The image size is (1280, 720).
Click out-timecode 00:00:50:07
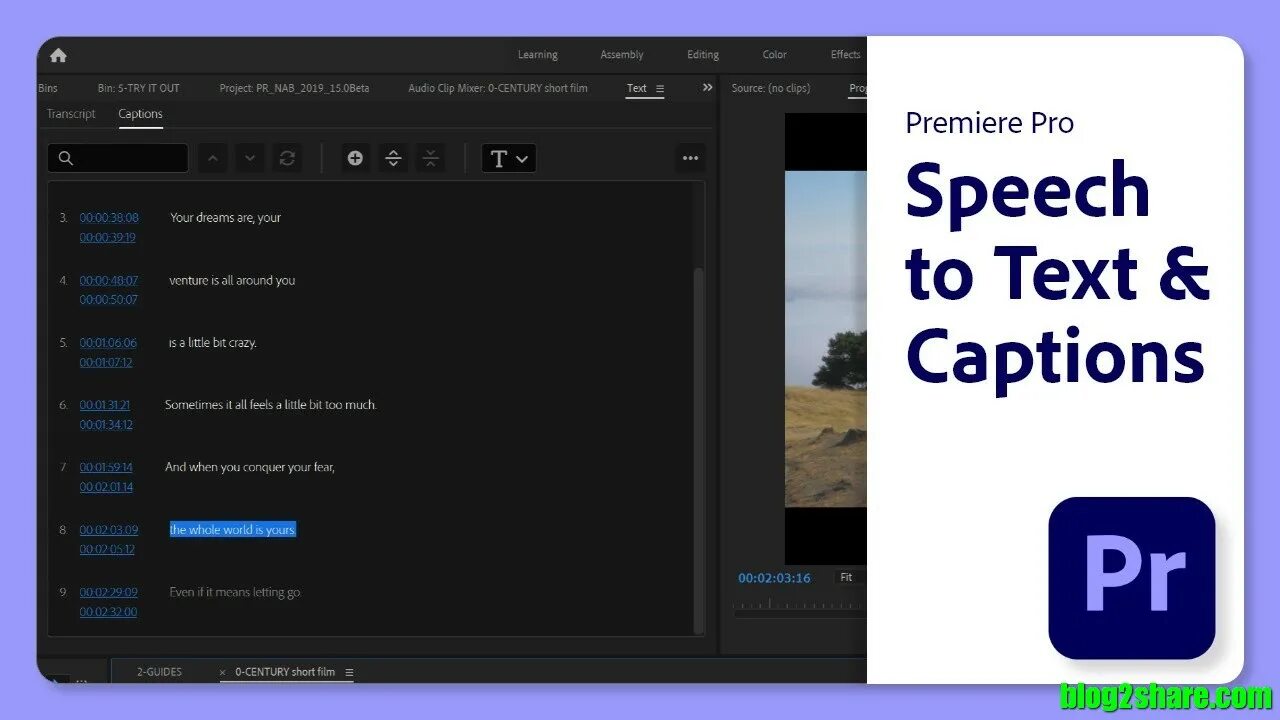(x=109, y=300)
